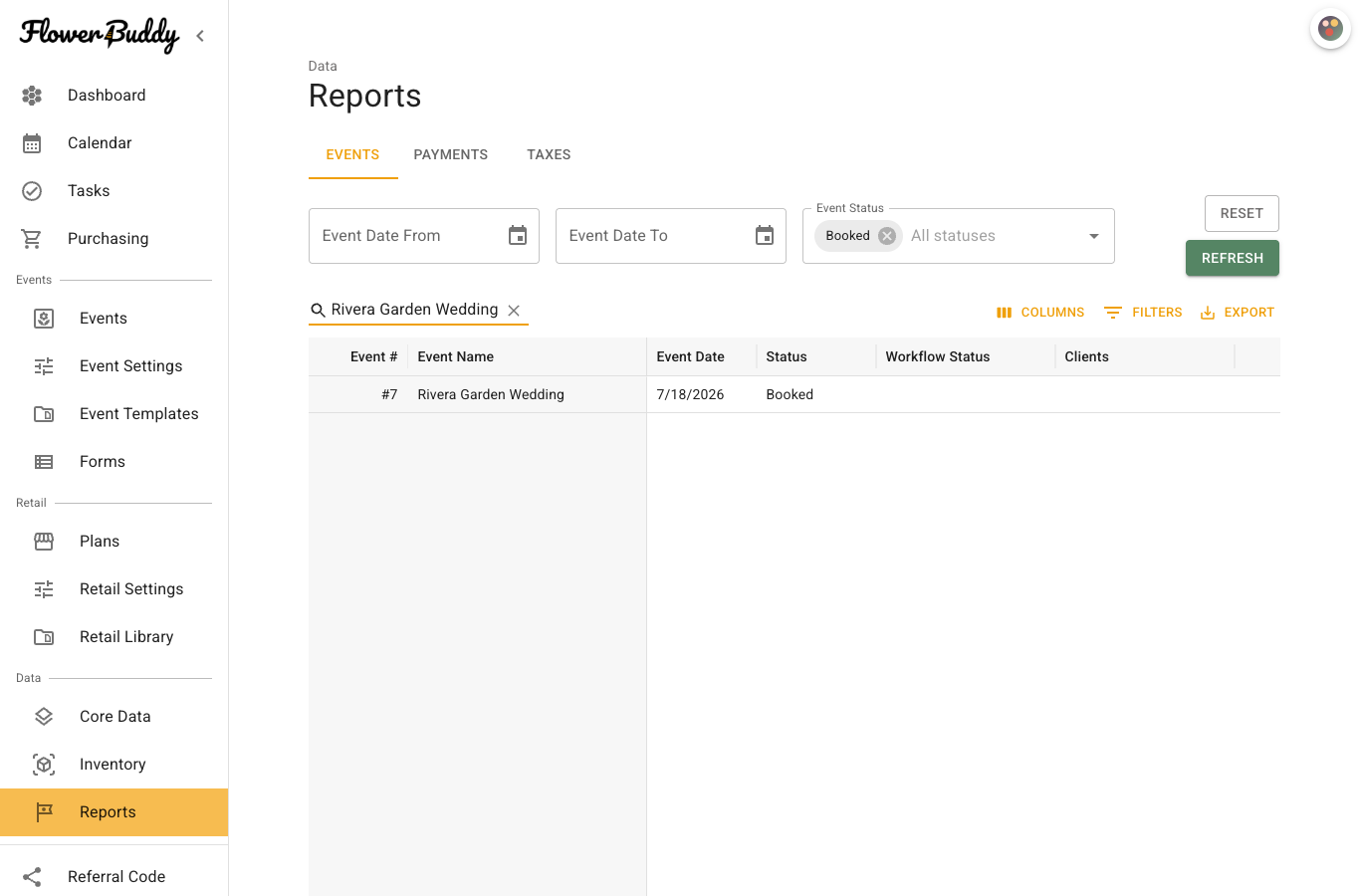1359x896 pixels.
Task: Click the Retail Settings sliders icon
Action: click(44, 589)
